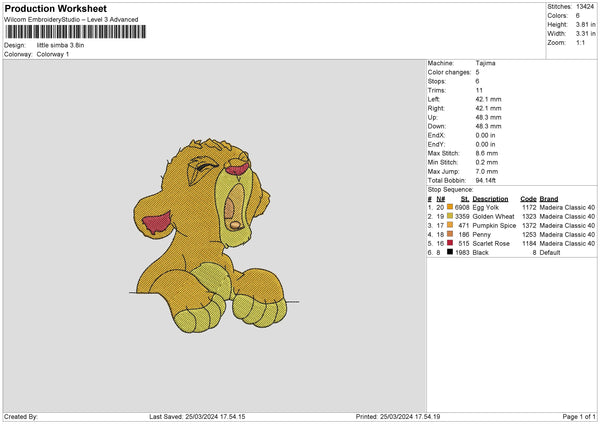
Task: Click the 'Egg Yolk' description
Action: 486,207
